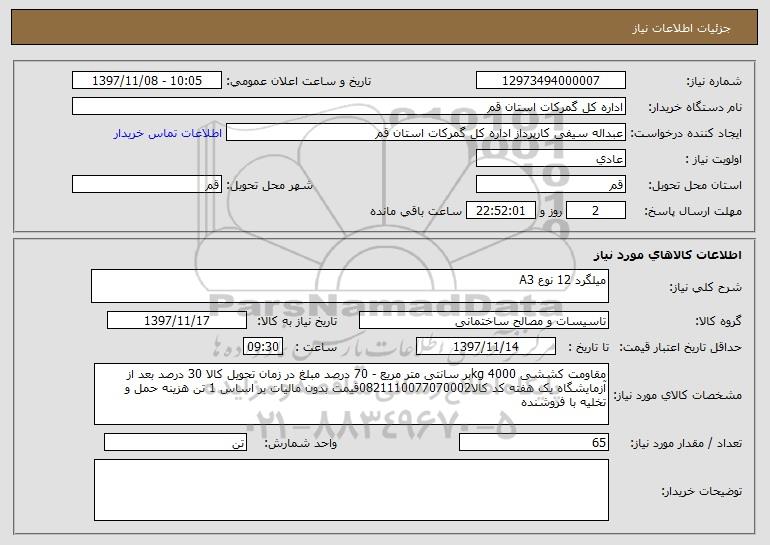Screen dimensions: 770x545
Task: Click the delivery province field قم
Action: tap(550, 185)
